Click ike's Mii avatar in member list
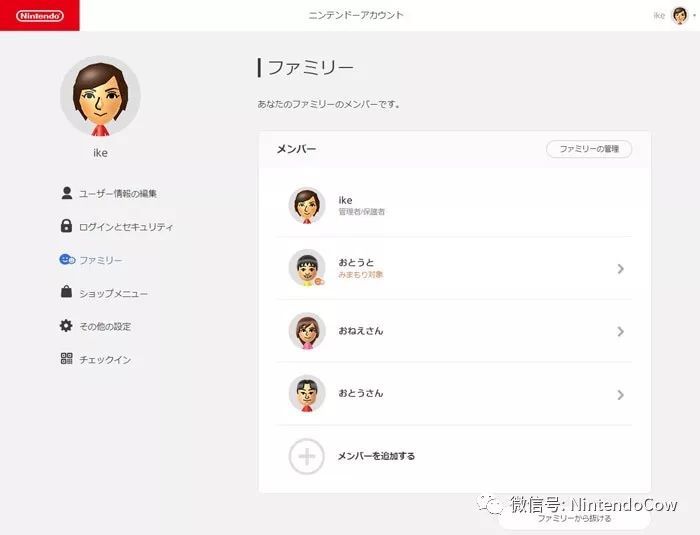 pos(307,205)
